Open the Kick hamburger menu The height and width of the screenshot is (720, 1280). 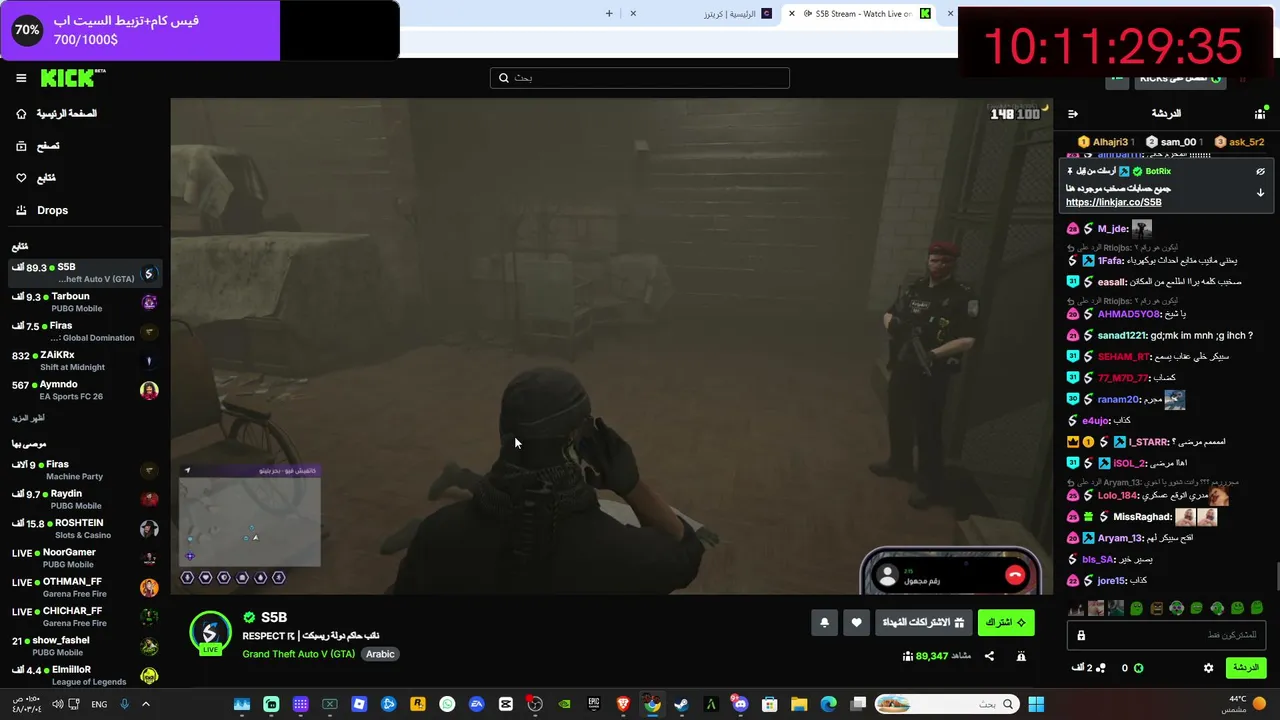[x=21, y=78]
